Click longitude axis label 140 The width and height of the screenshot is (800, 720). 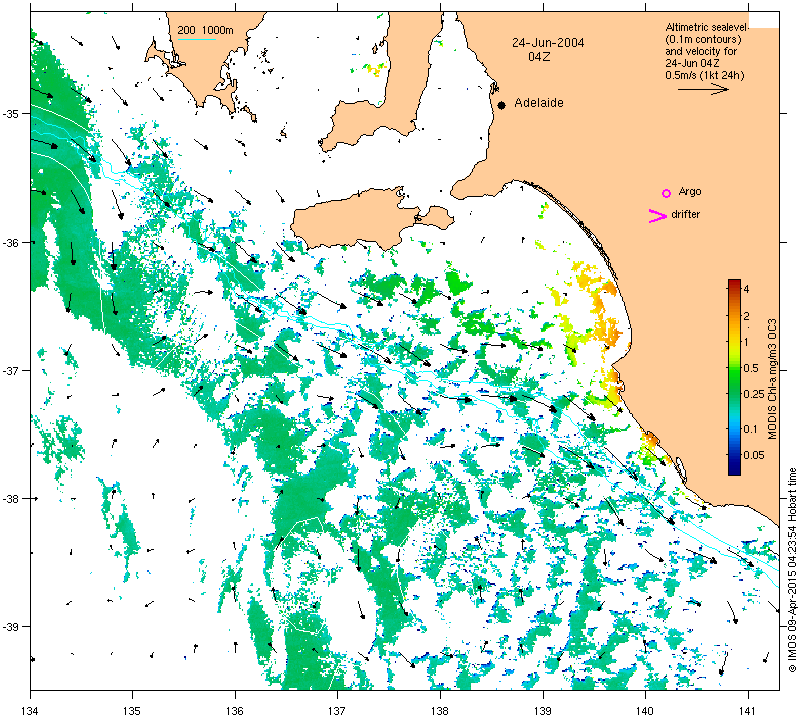pos(645,710)
